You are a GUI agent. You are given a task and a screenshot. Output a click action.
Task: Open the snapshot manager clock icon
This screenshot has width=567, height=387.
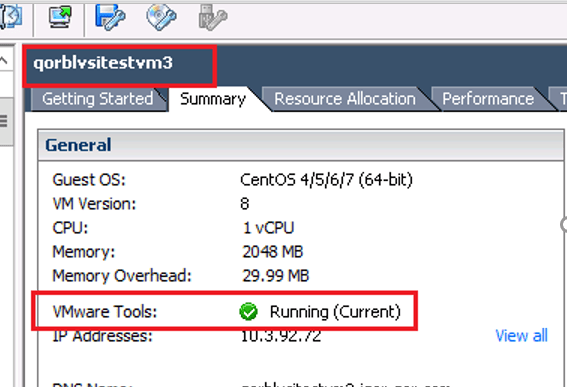pos(11,17)
